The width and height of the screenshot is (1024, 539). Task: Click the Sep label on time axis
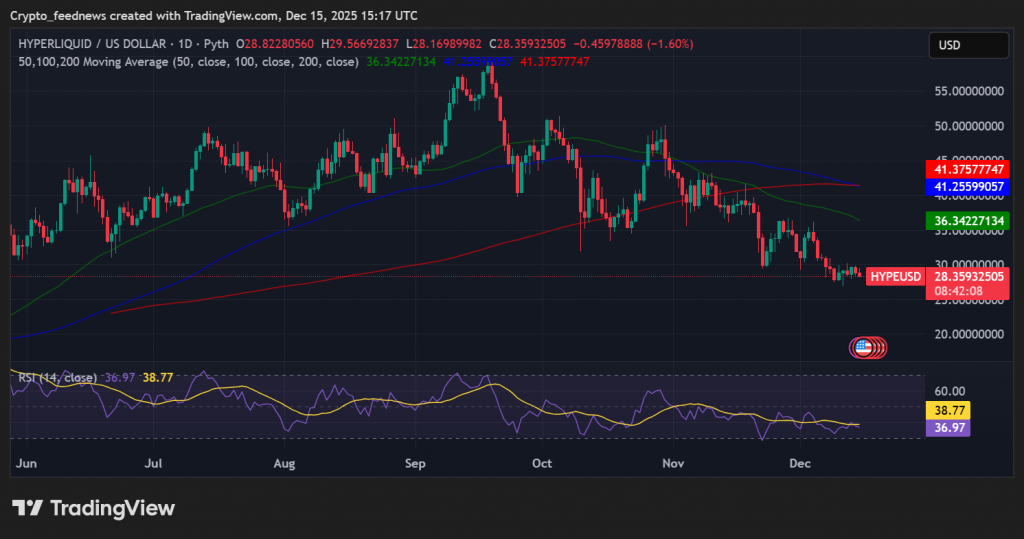[416, 464]
